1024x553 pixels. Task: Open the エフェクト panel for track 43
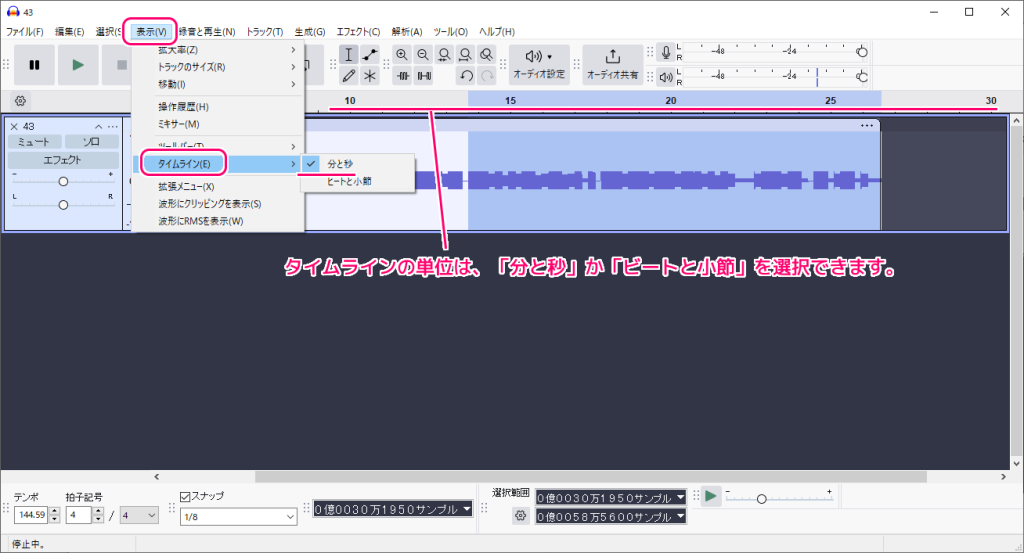pyautogui.click(x=63, y=160)
